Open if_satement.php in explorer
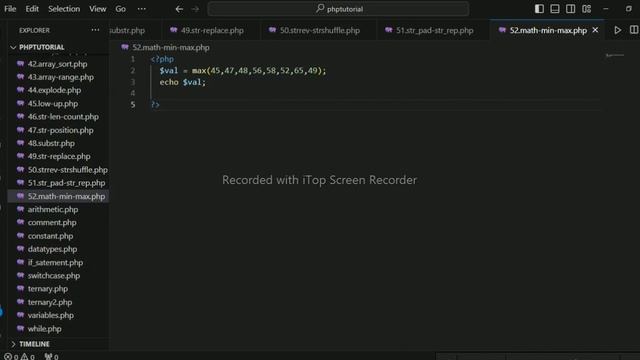The height and width of the screenshot is (360, 640). tap(58, 262)
